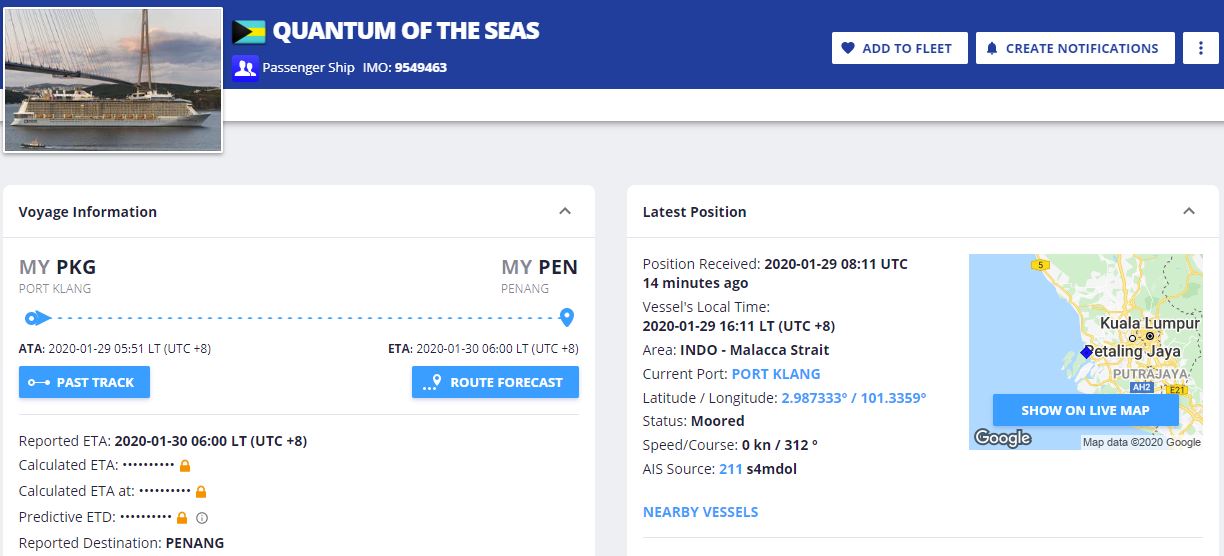Click the Passenger Ship type icon
Viewport: 1224px width, 556px height.
pos(245,68)
